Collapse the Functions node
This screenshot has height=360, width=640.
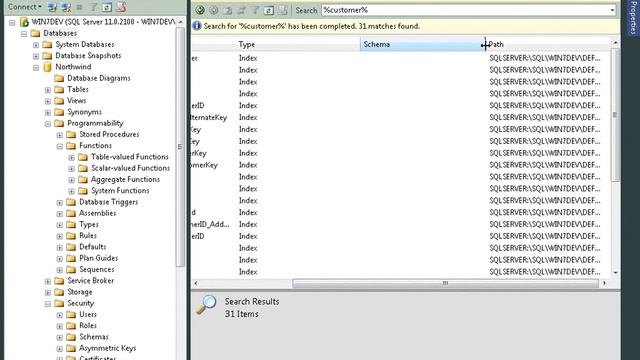tap(60, 146)
